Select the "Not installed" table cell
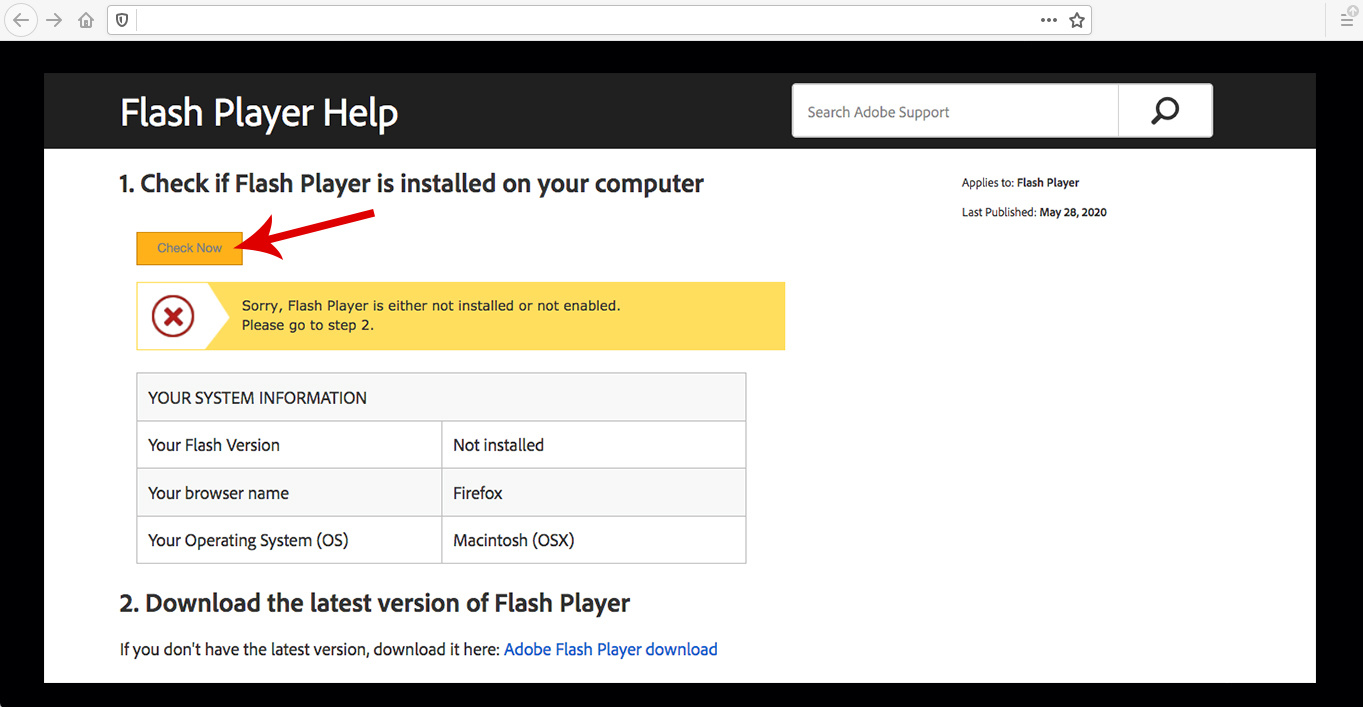This screenshot has height=707, width=1363. 498,445
